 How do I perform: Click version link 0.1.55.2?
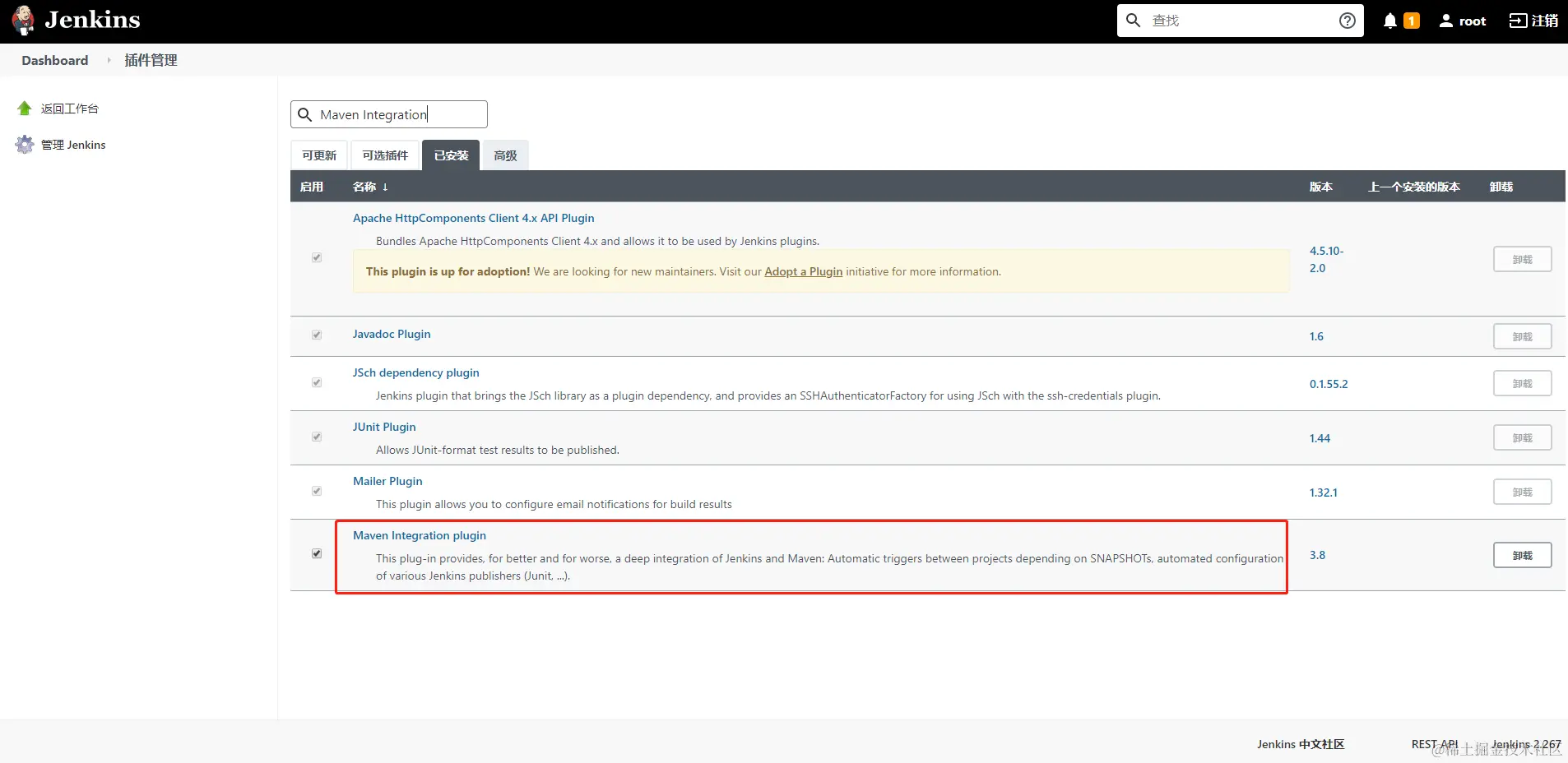click(1329, 384)
